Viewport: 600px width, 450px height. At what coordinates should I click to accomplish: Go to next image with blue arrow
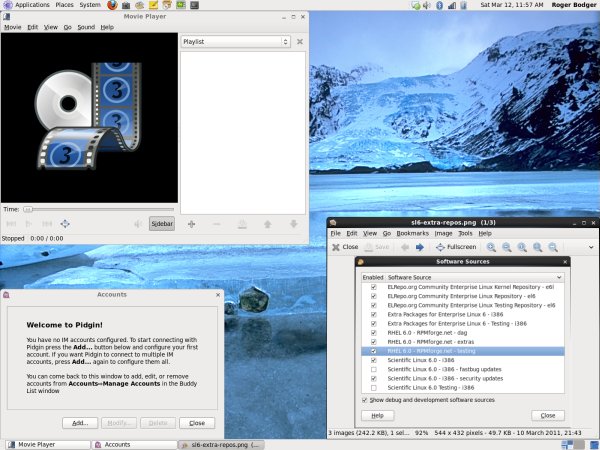tap(422, 246)
